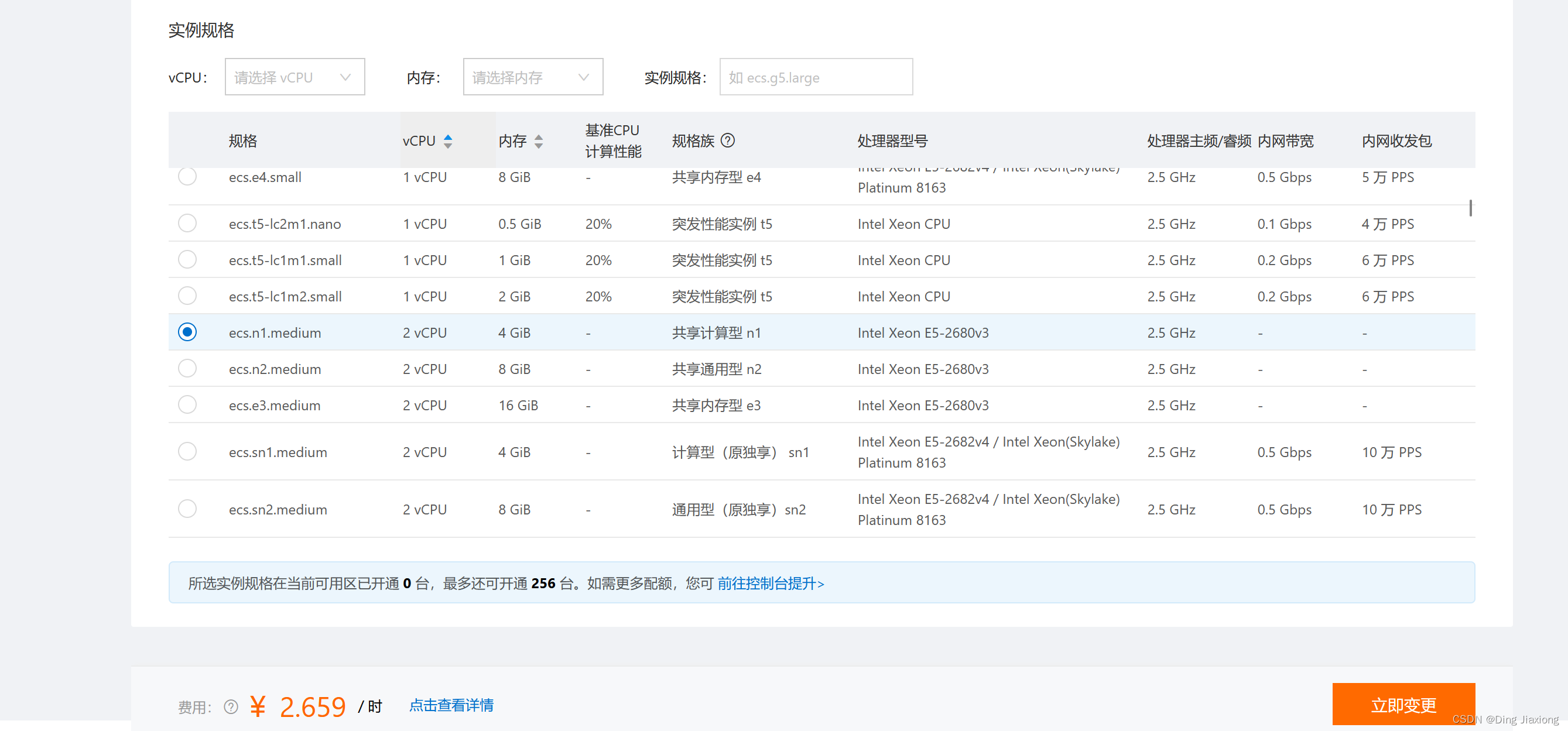Click the 共享计算型 n1 family cell
1568x731 pixels.
pyautogui.click(x=717, y=333)
